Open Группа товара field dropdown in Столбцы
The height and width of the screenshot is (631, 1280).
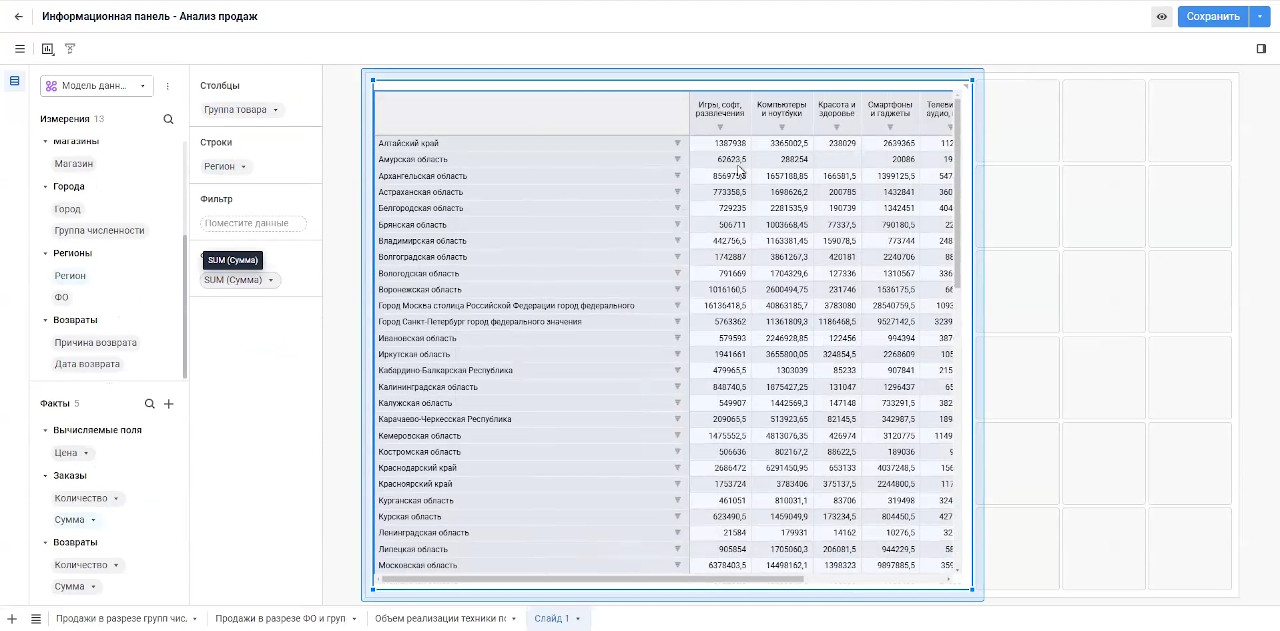pyautogui.click(x=275, y=110)
